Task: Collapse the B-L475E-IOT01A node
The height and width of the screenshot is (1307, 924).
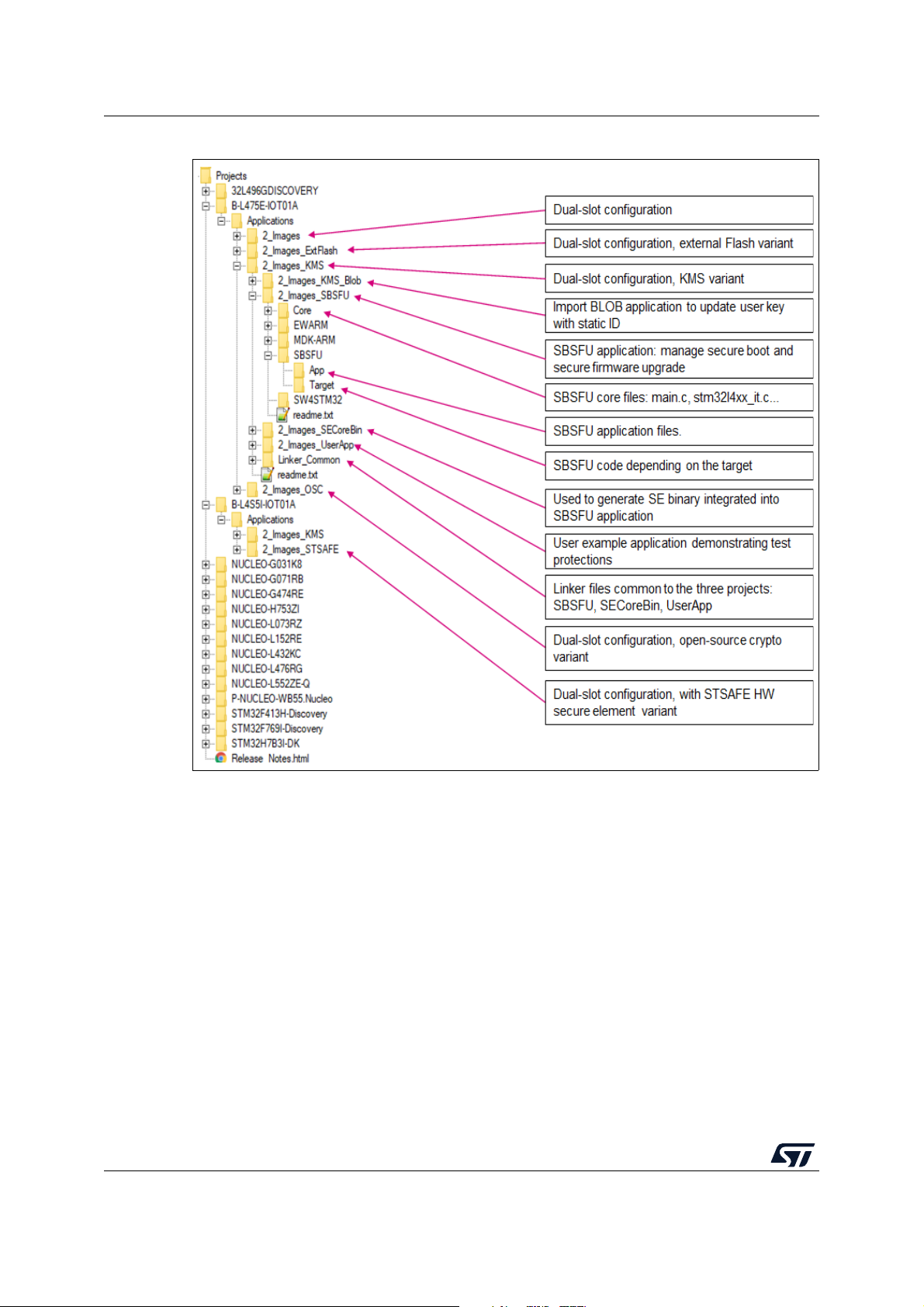Action: (x=206, y=206)
